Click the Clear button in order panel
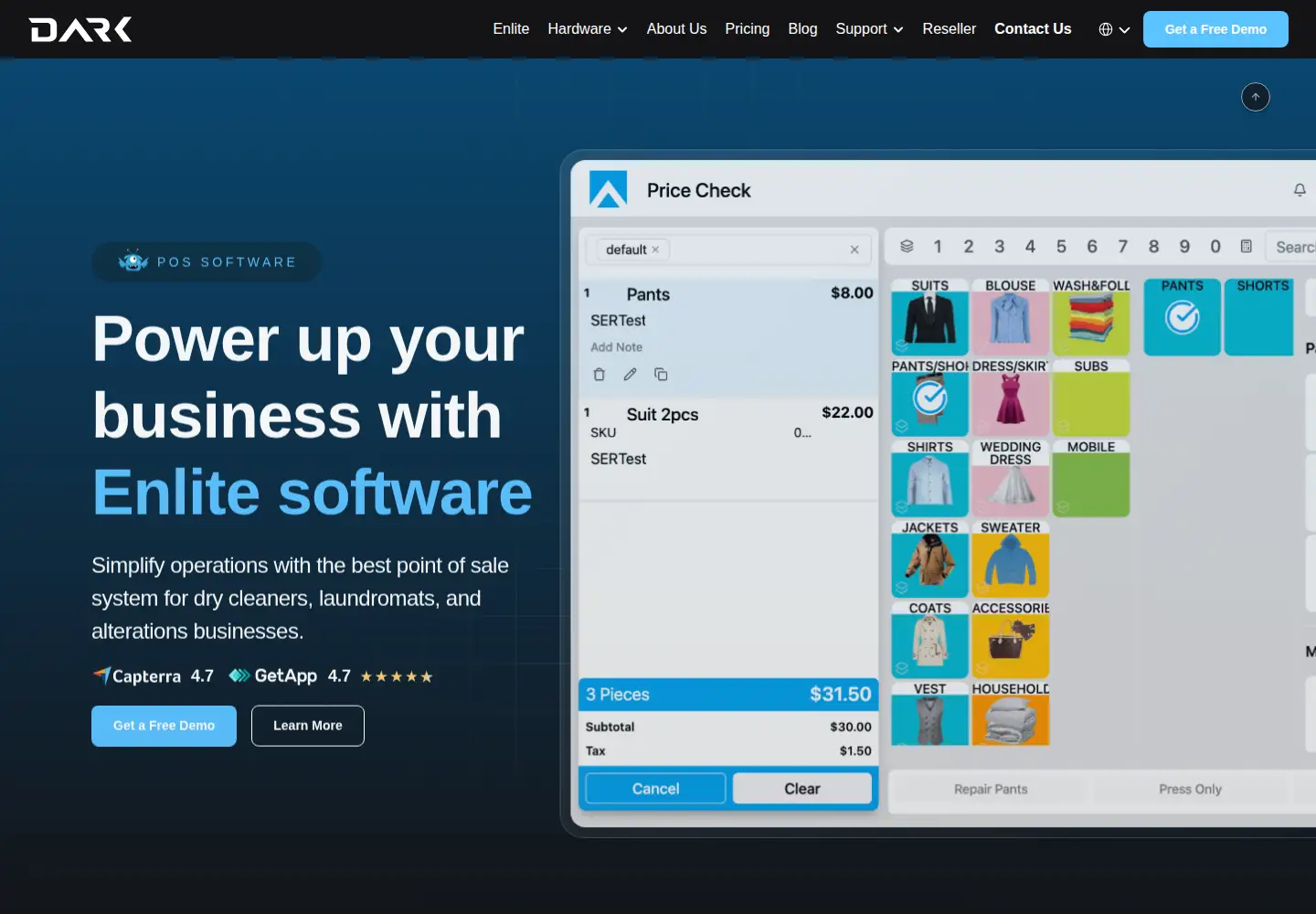Viewport: 1316px width, 914px height. click(802, 789)
